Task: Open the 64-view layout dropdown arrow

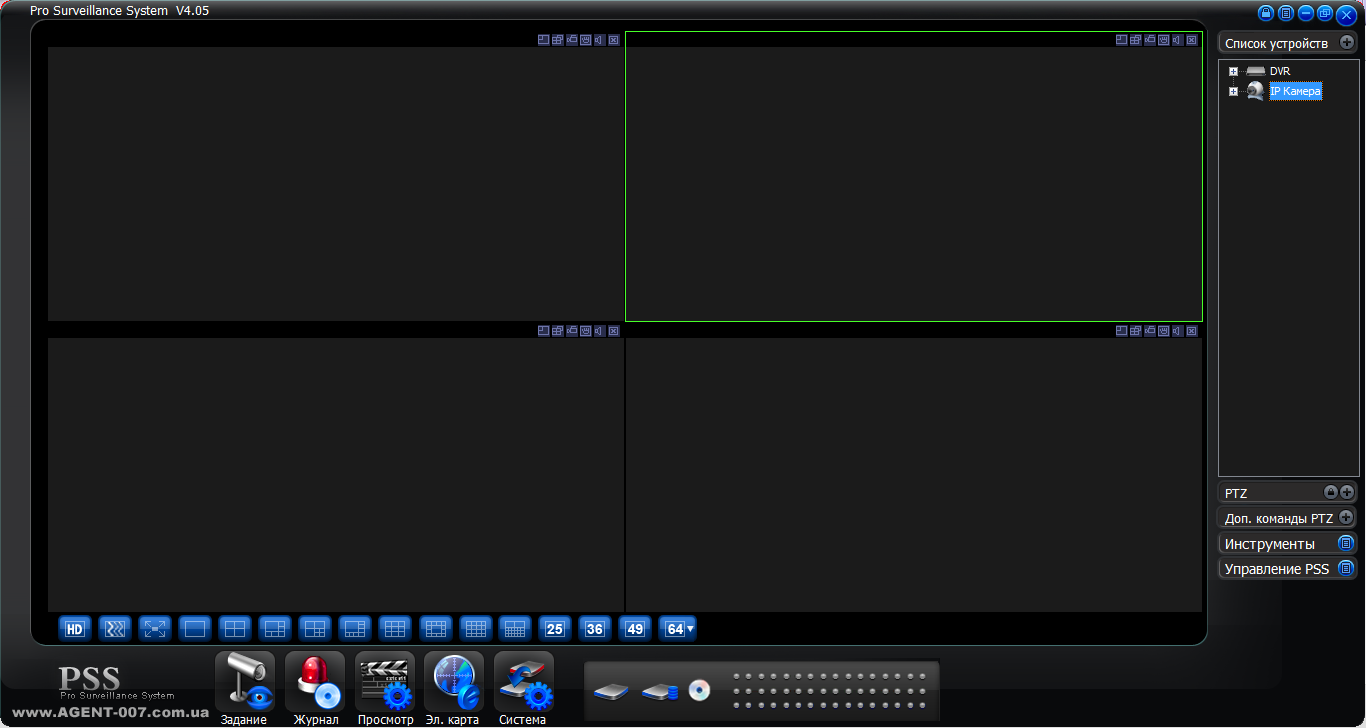Action: 690,629
